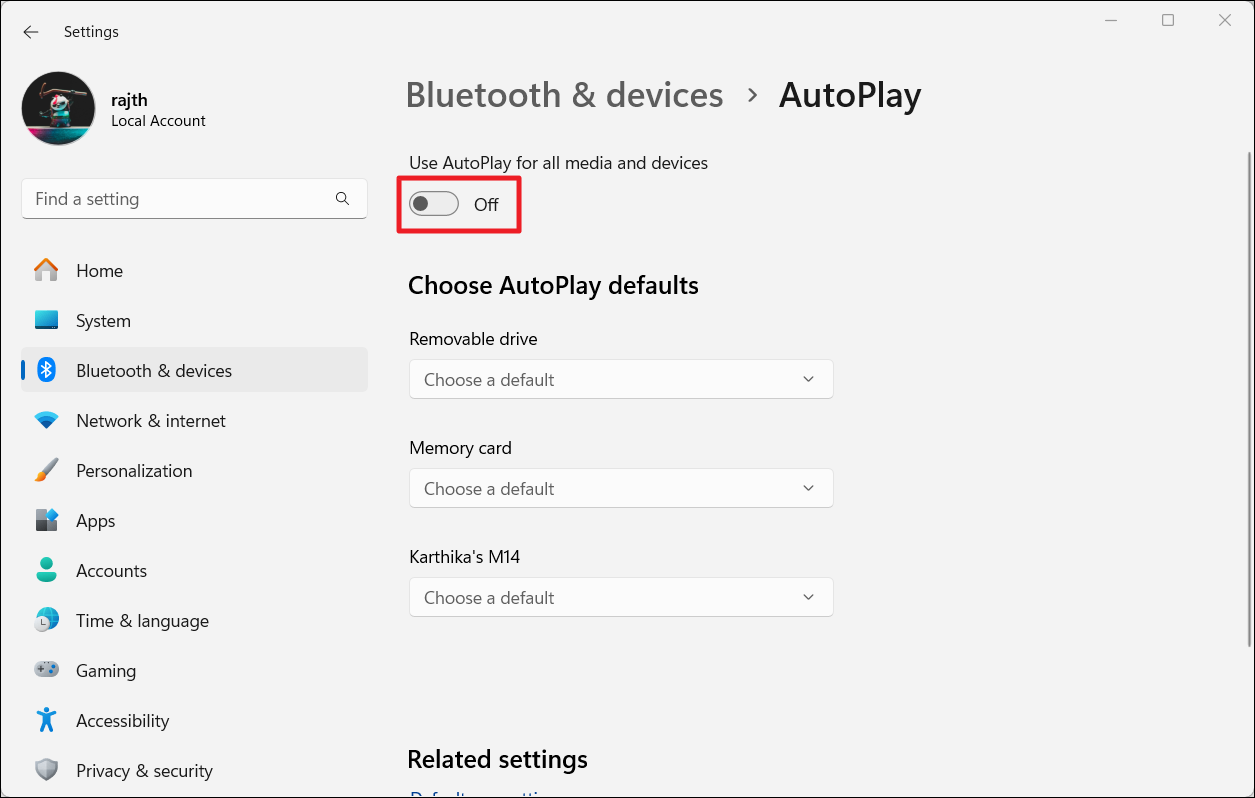Expand the Memory card default dropdown
Viewport: 1255px width, 798px height.
pyautogui.click(x=620, y=489)
